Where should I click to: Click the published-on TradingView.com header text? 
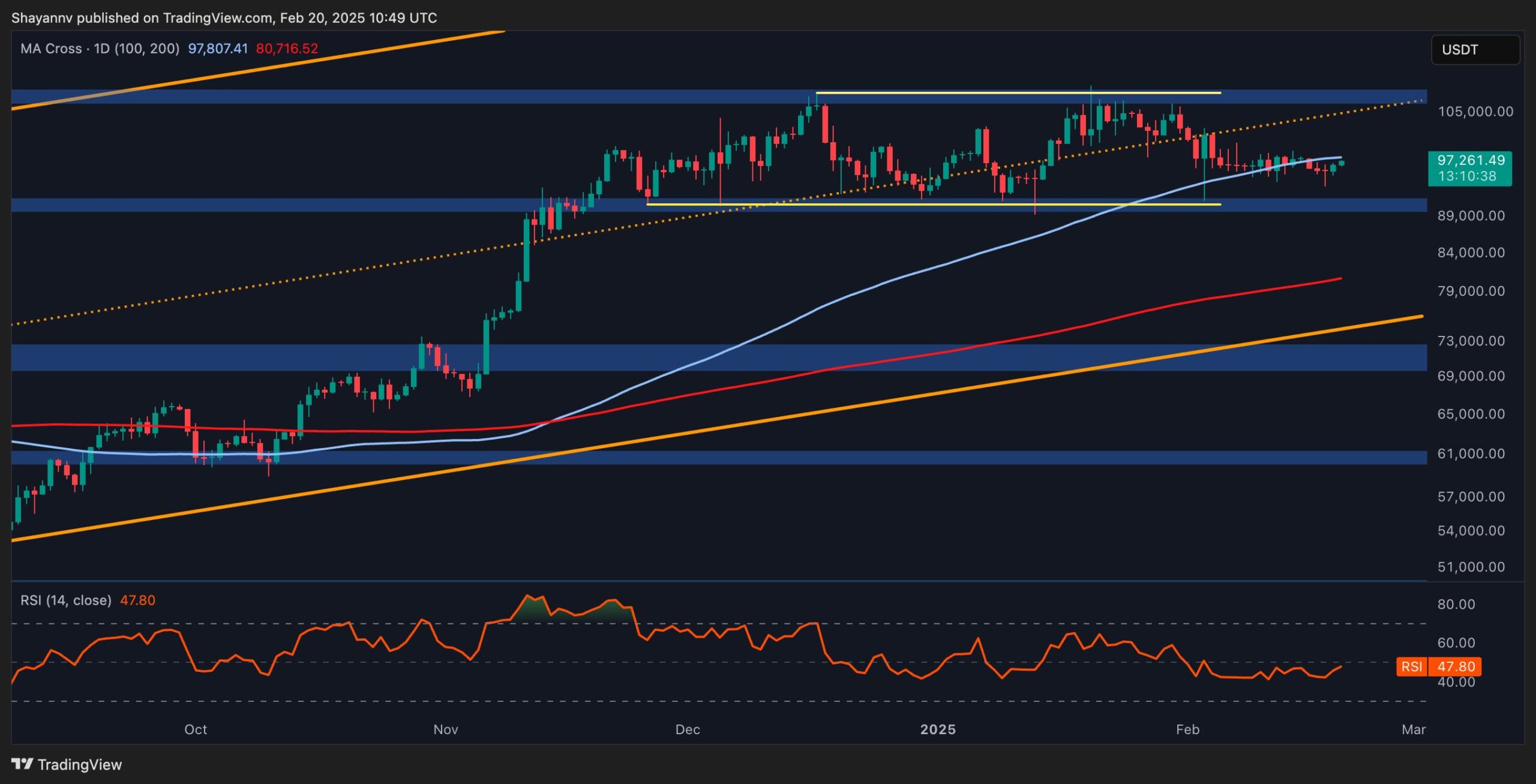tap(224, 18)
